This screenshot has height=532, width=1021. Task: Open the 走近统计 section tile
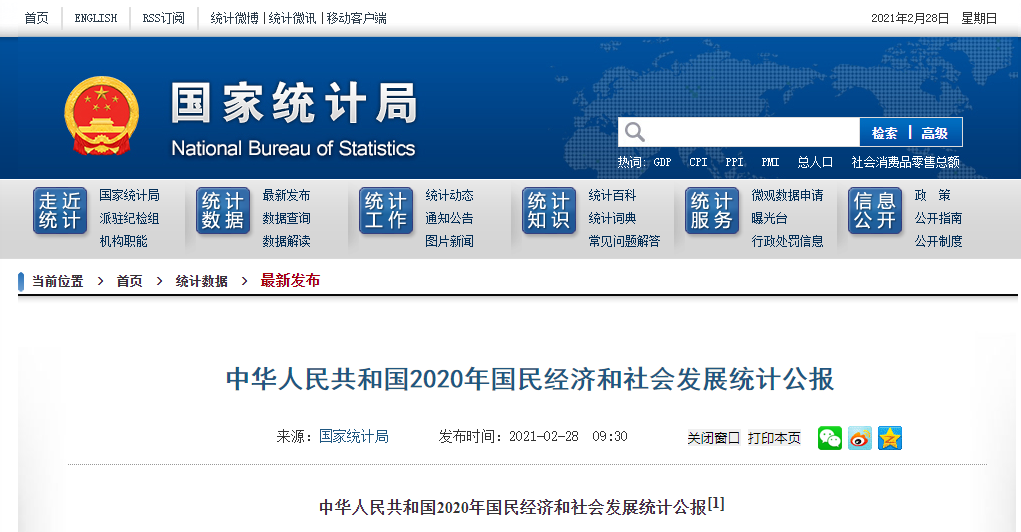point(60,210)
